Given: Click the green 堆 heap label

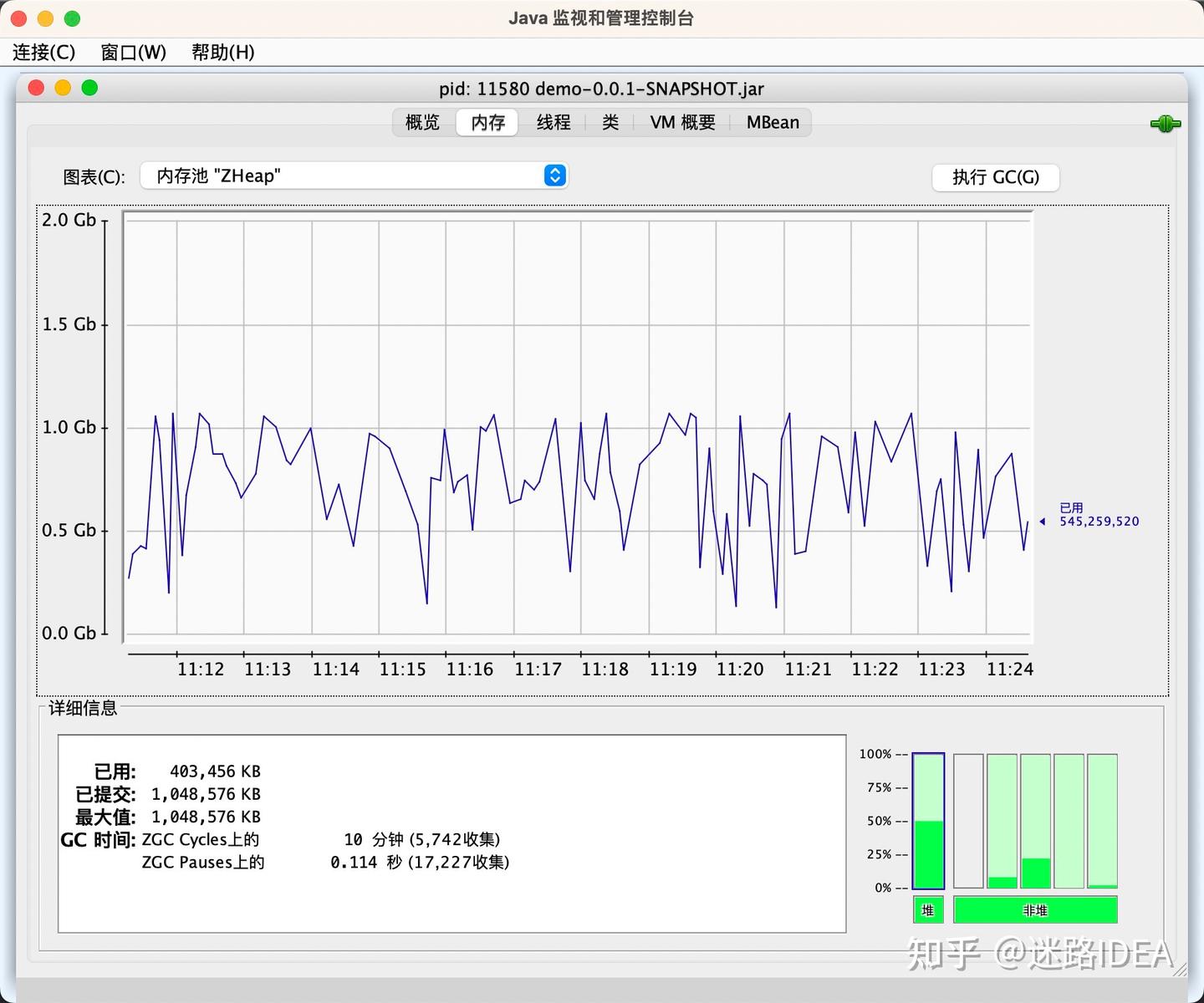Looking at the screenshot, I should pyautogui.click(x=928, y=910).
